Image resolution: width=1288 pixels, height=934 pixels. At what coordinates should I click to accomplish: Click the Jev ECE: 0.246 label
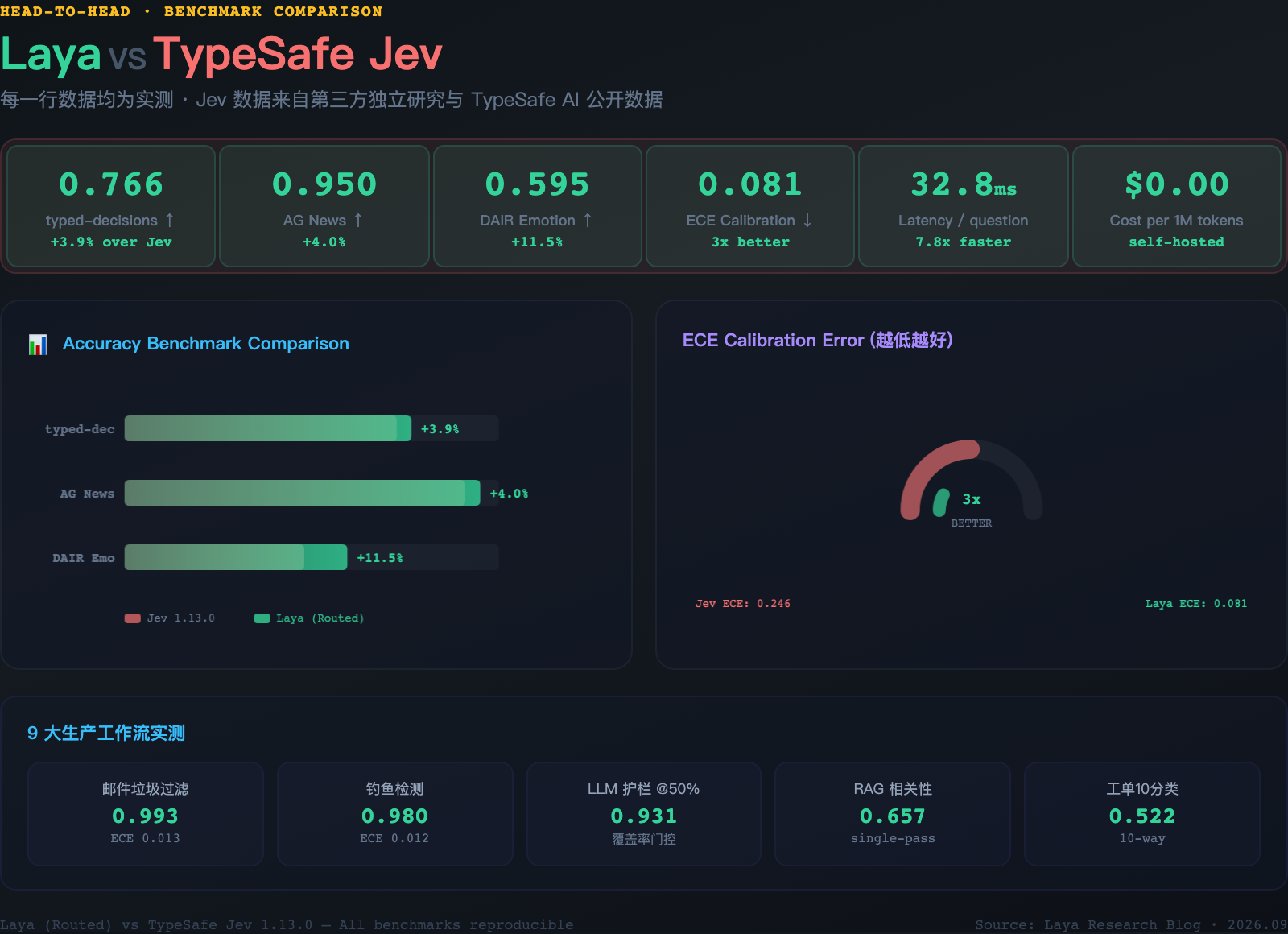(743, 603)
